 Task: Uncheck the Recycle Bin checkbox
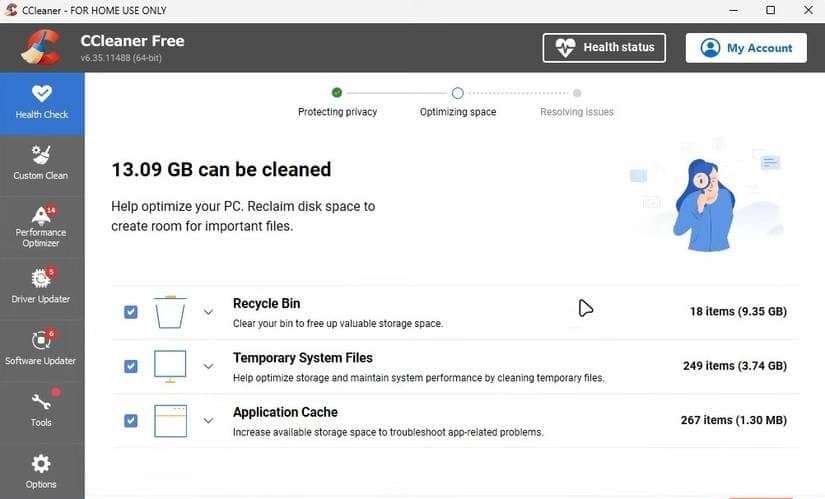click(x=131, y=312)
